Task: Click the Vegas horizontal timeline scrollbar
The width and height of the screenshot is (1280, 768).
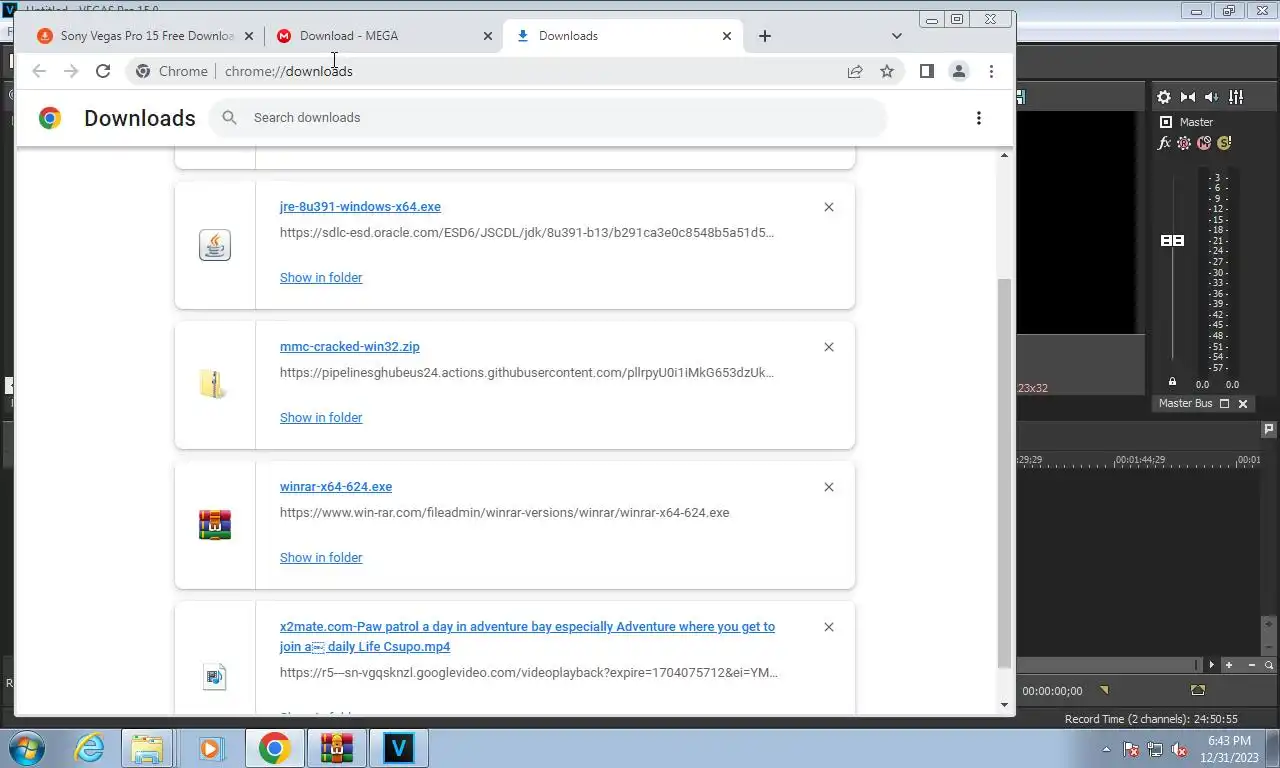Action: pos(1109,665)
